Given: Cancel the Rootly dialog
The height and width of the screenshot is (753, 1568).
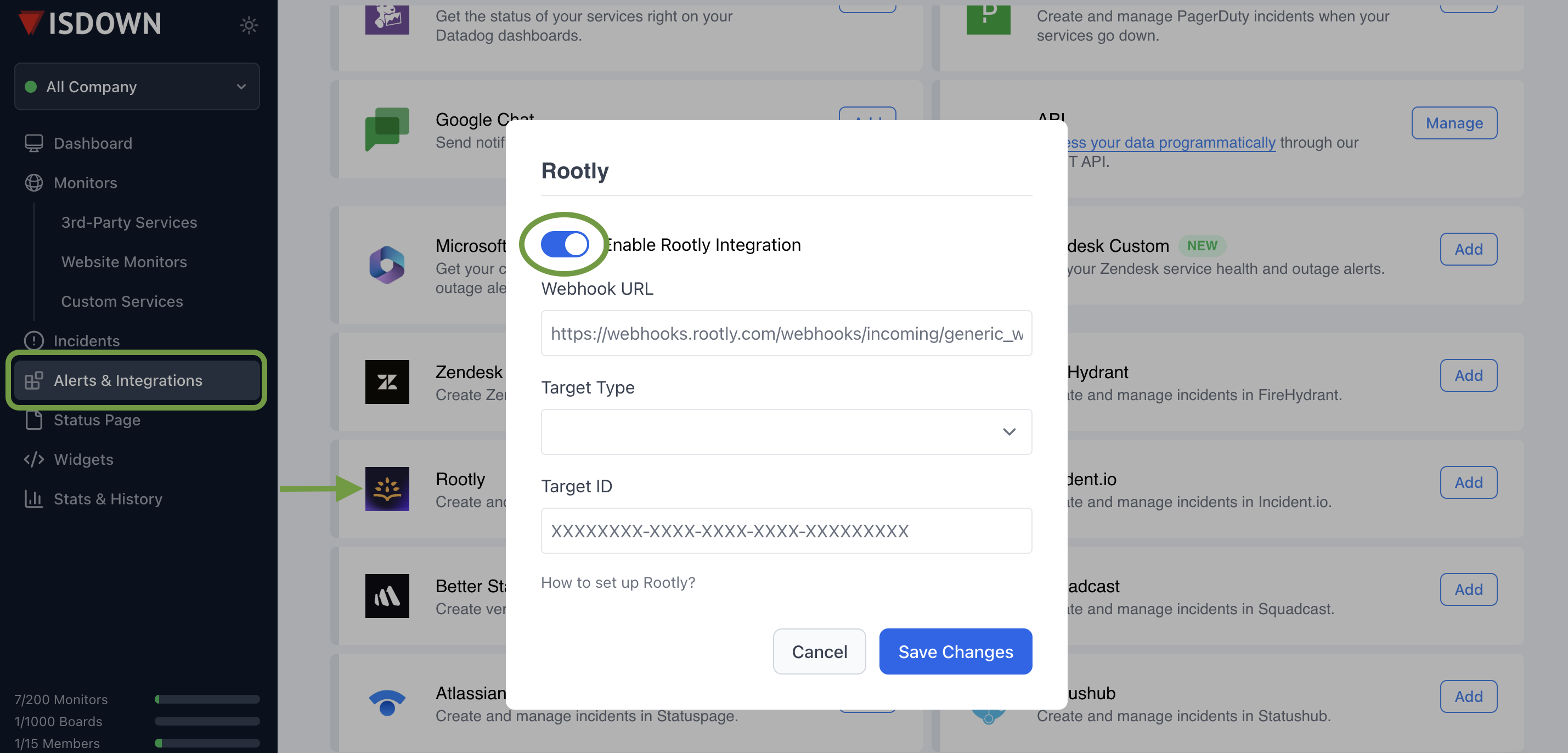Looking at the screenshot, I should (x=819, y=651).
